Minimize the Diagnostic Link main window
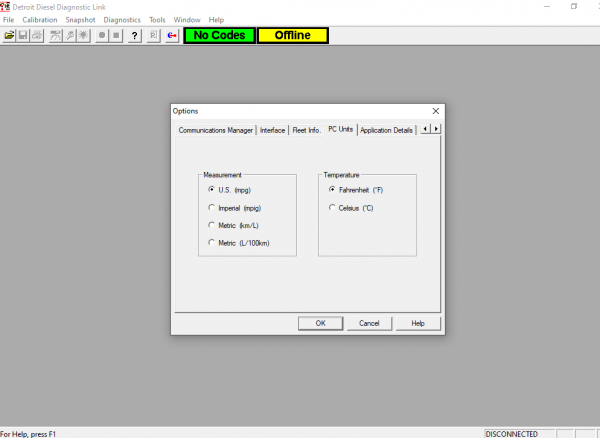This screenshot has width=600, height=438. [x=547, y=7]
